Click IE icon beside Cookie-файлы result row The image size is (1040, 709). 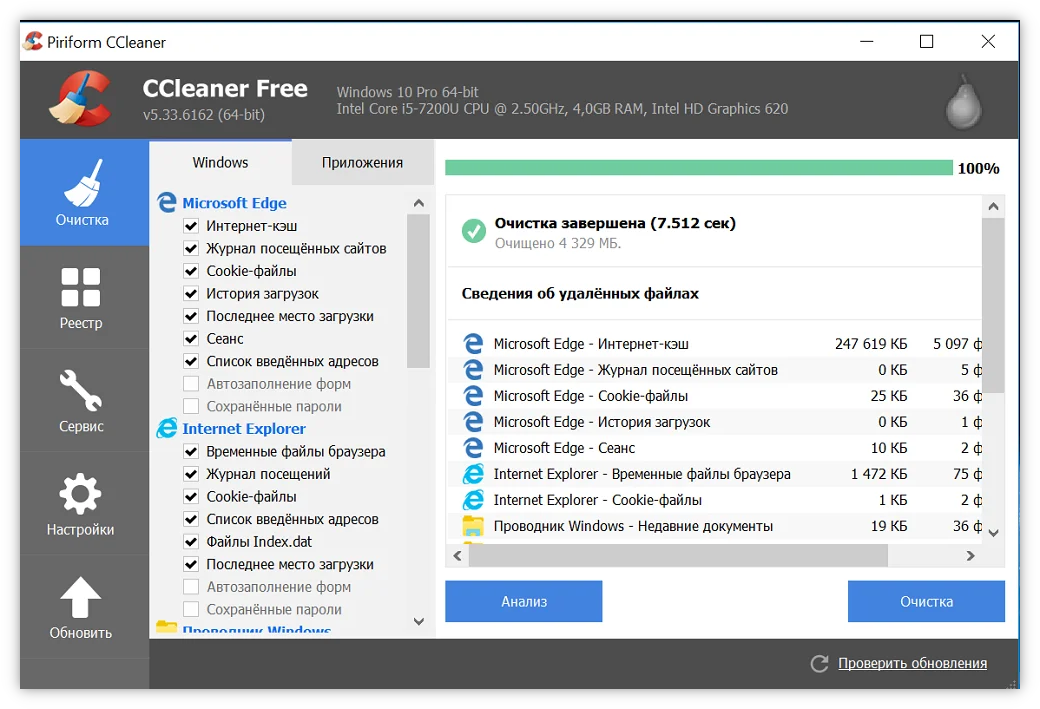pyautogui.click(x=473, y=500)
